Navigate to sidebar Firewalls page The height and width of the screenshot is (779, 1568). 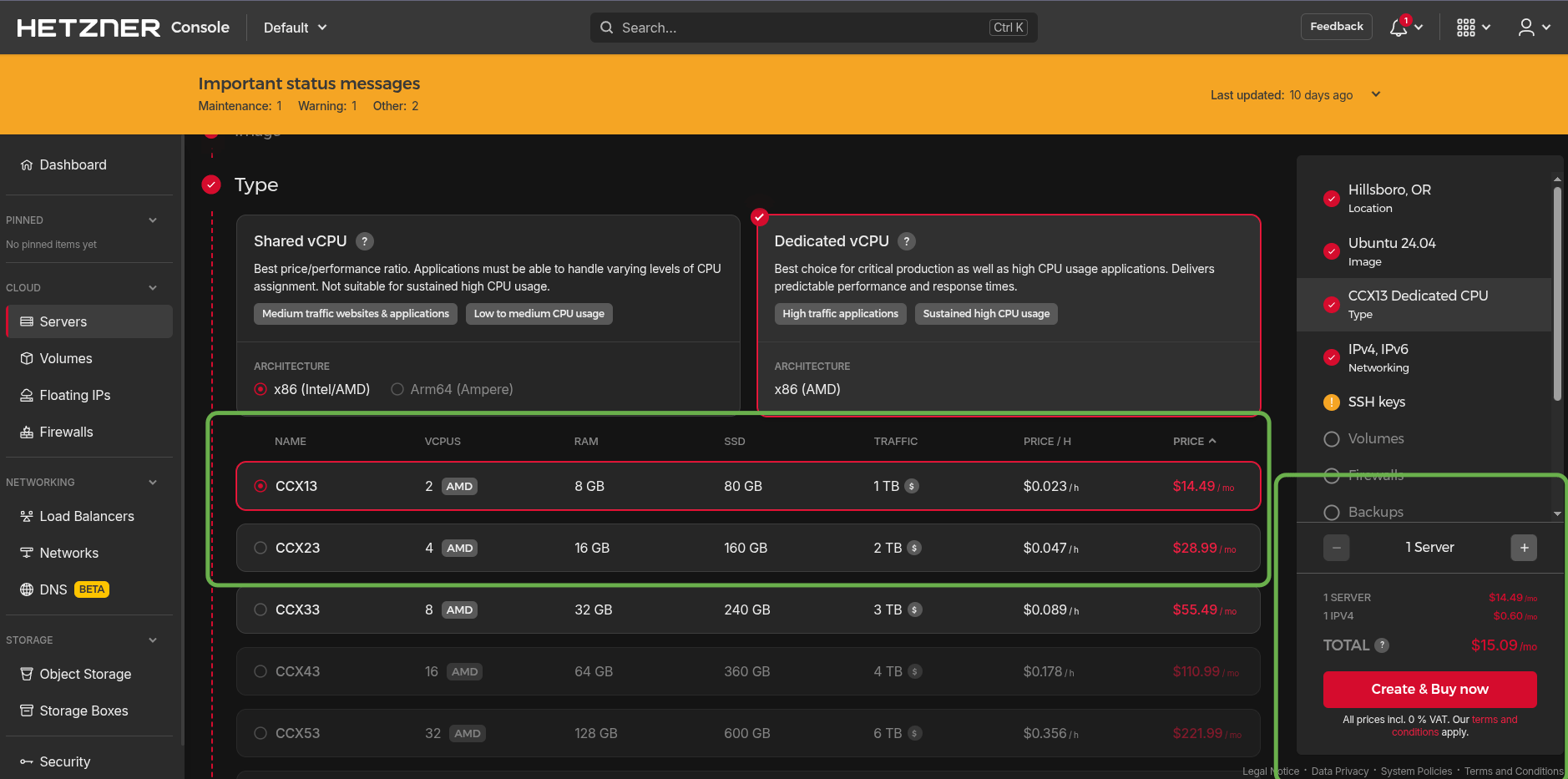tap(89, 432)
